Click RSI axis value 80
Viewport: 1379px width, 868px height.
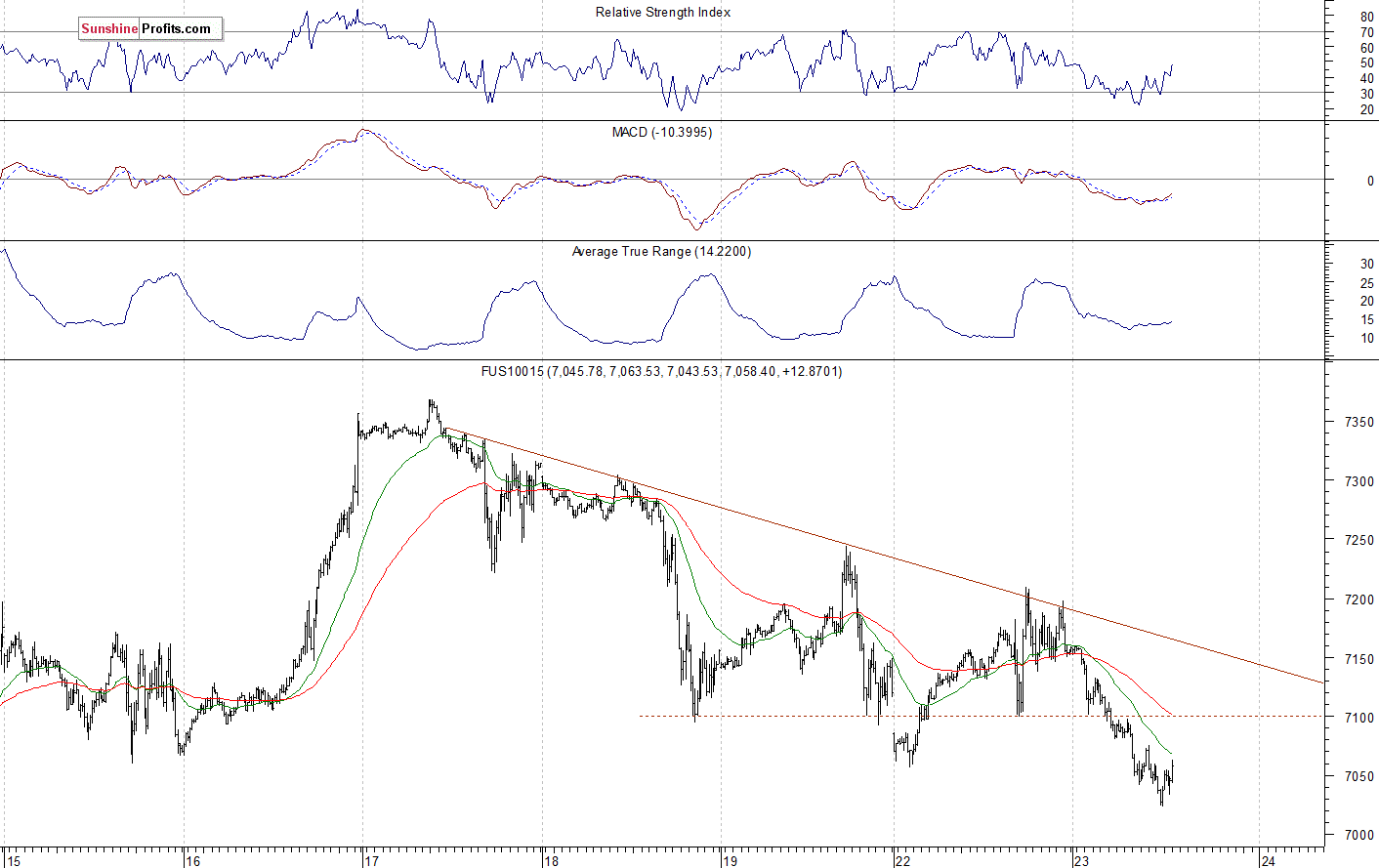[1367, 18]
